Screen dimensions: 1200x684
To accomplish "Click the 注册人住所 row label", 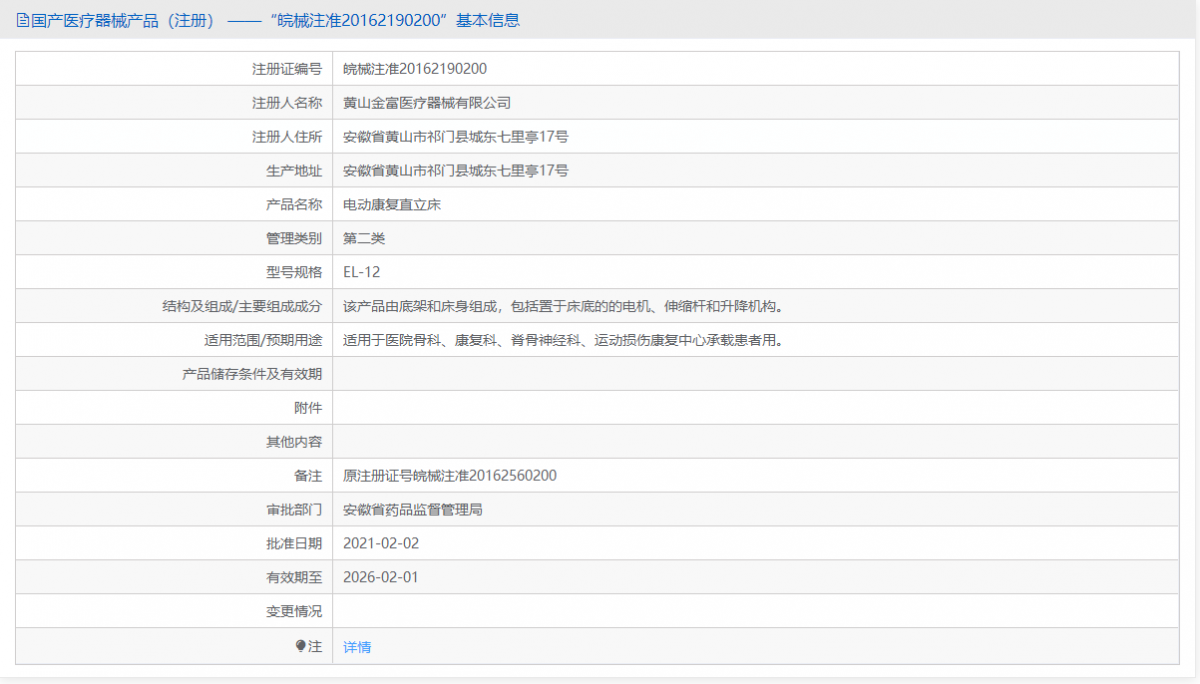I will coord(287,137).
